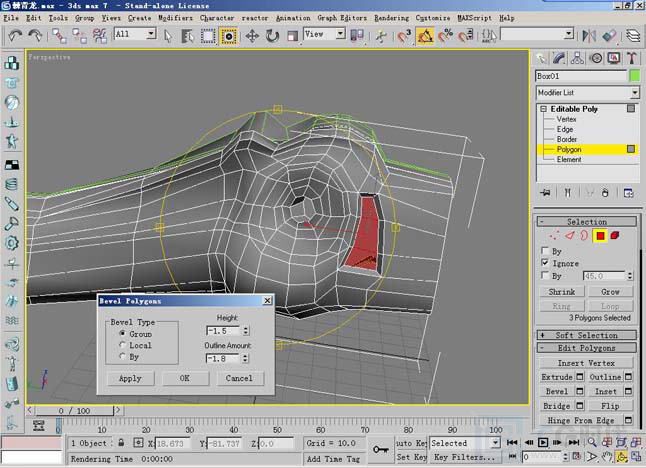Go to the end frame
The image size is (646, 468).
[x=574, y=442]
